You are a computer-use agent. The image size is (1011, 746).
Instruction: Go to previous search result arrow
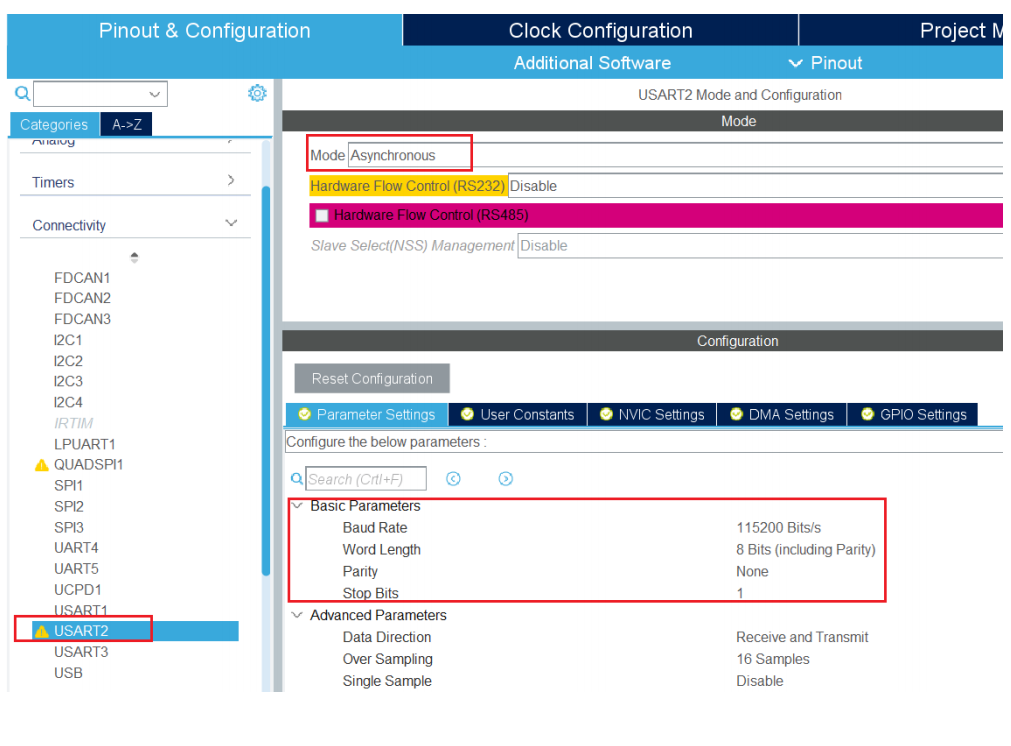tap(453, 478)
